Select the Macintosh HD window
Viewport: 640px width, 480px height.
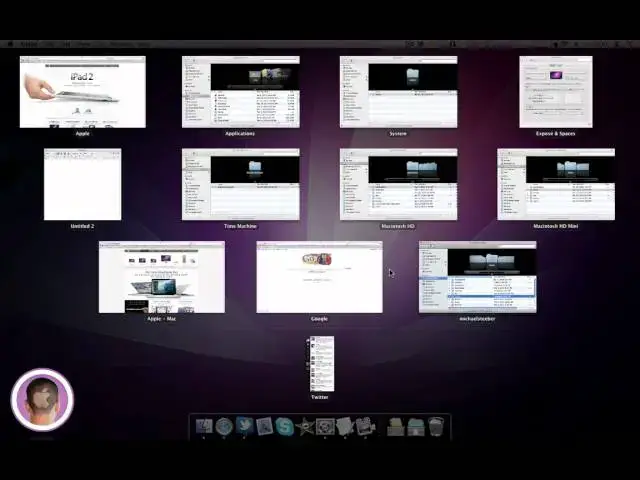pos(398,184)
